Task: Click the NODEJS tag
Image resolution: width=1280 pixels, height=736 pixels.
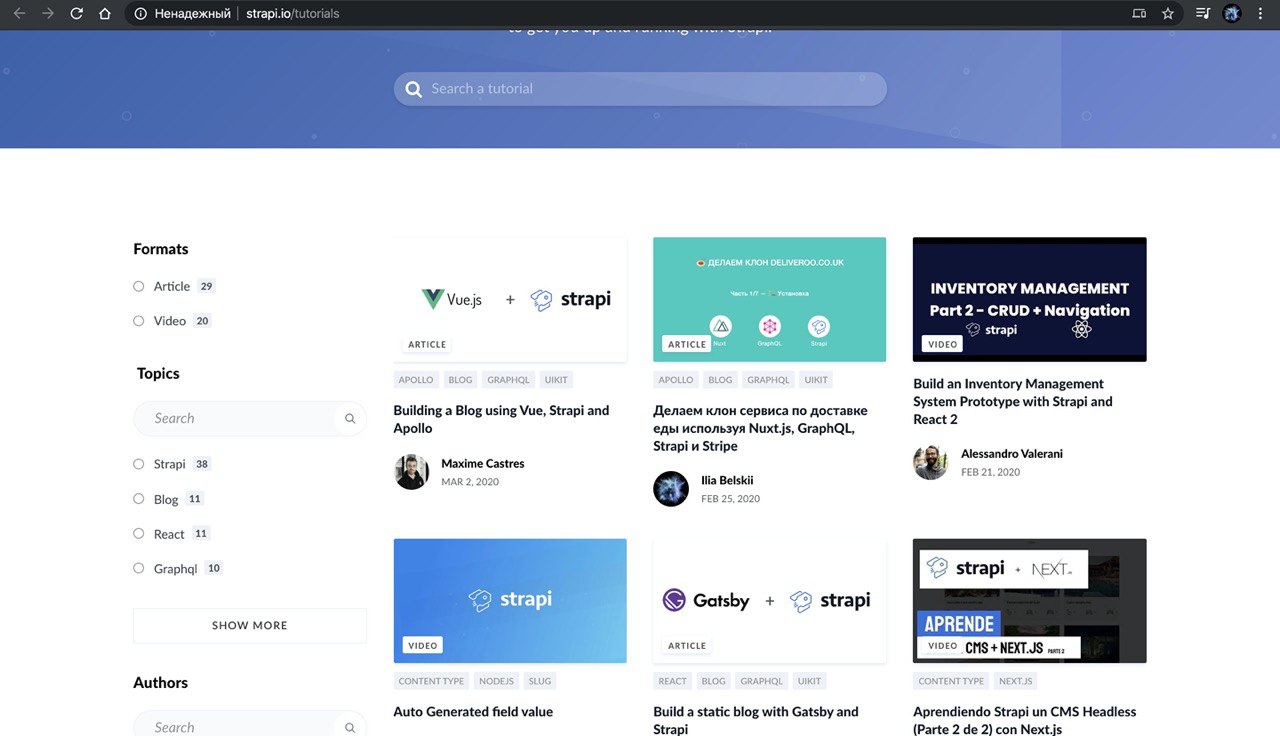Action: tap(496, 681)
